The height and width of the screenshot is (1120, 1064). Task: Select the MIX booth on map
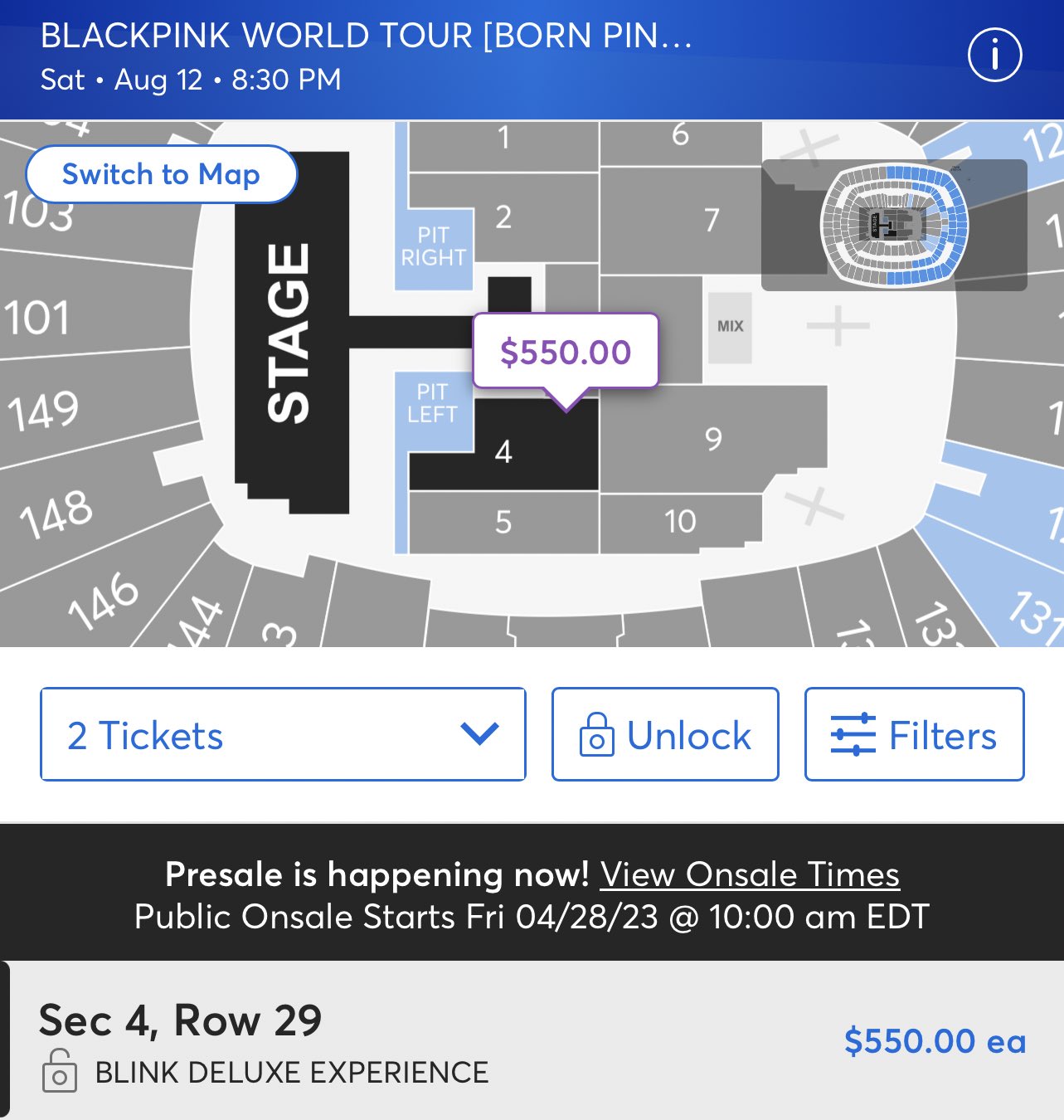click(x=730, y=327)
